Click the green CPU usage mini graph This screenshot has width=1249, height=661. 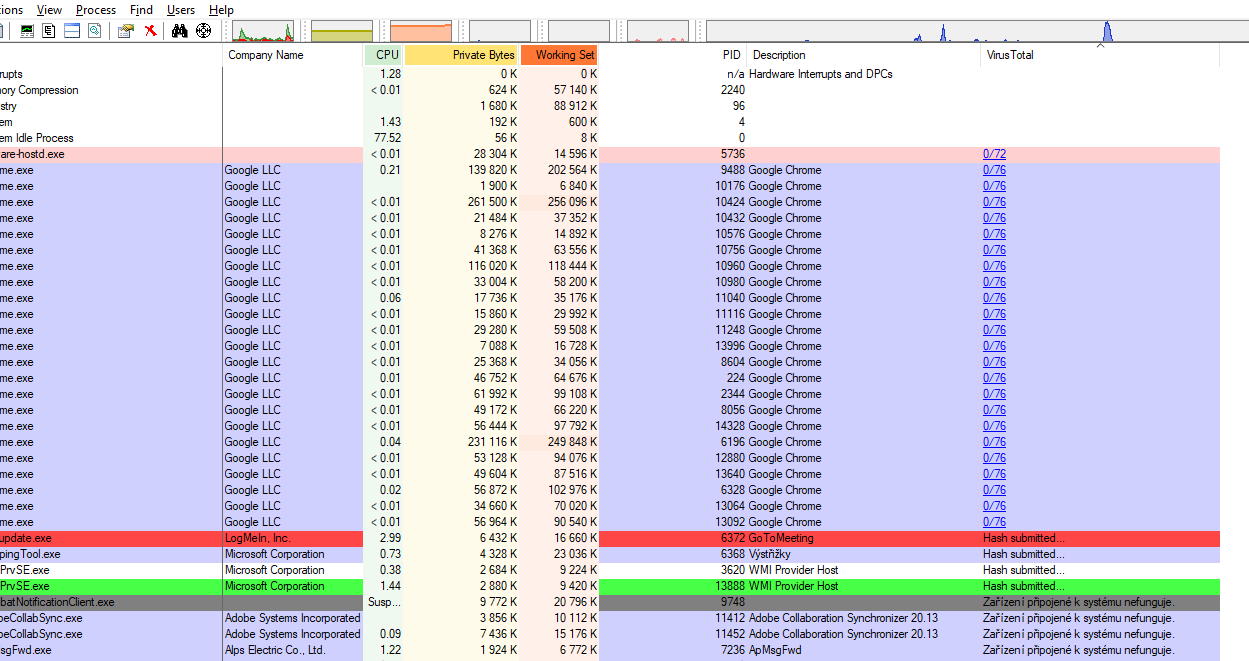click(x=263, y=32)
